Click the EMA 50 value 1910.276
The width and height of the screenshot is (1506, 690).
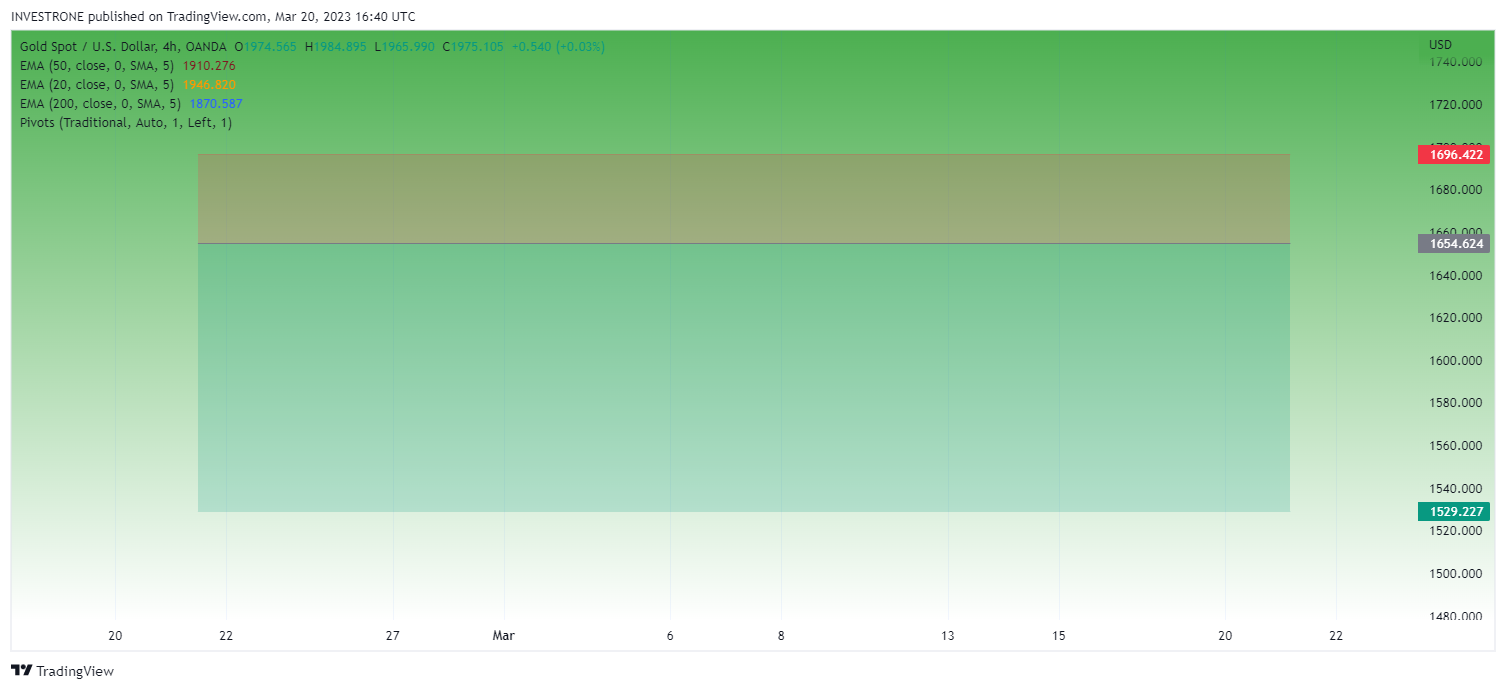209,65
